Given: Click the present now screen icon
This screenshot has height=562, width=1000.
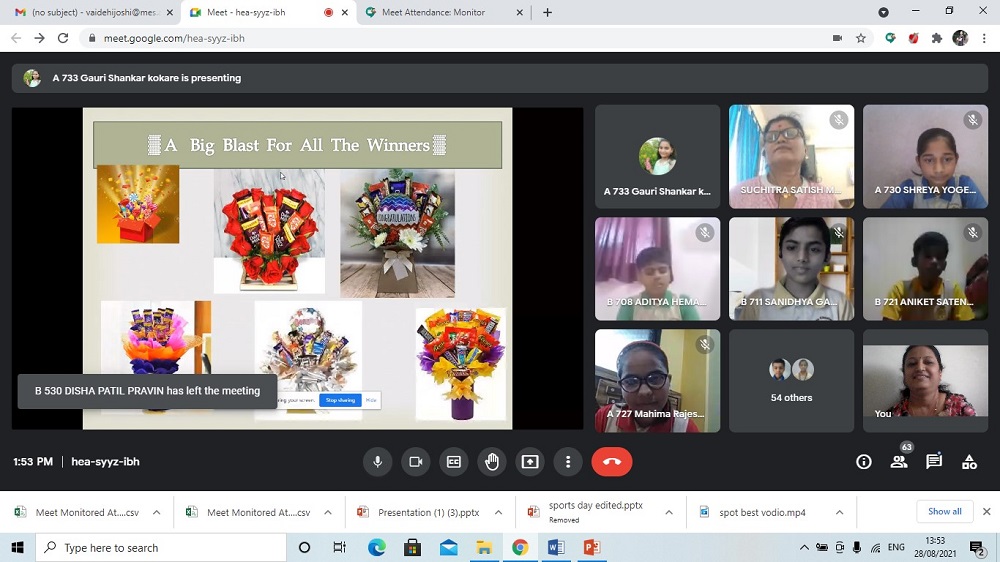Looking at the screenshot, I should [530, 462].
